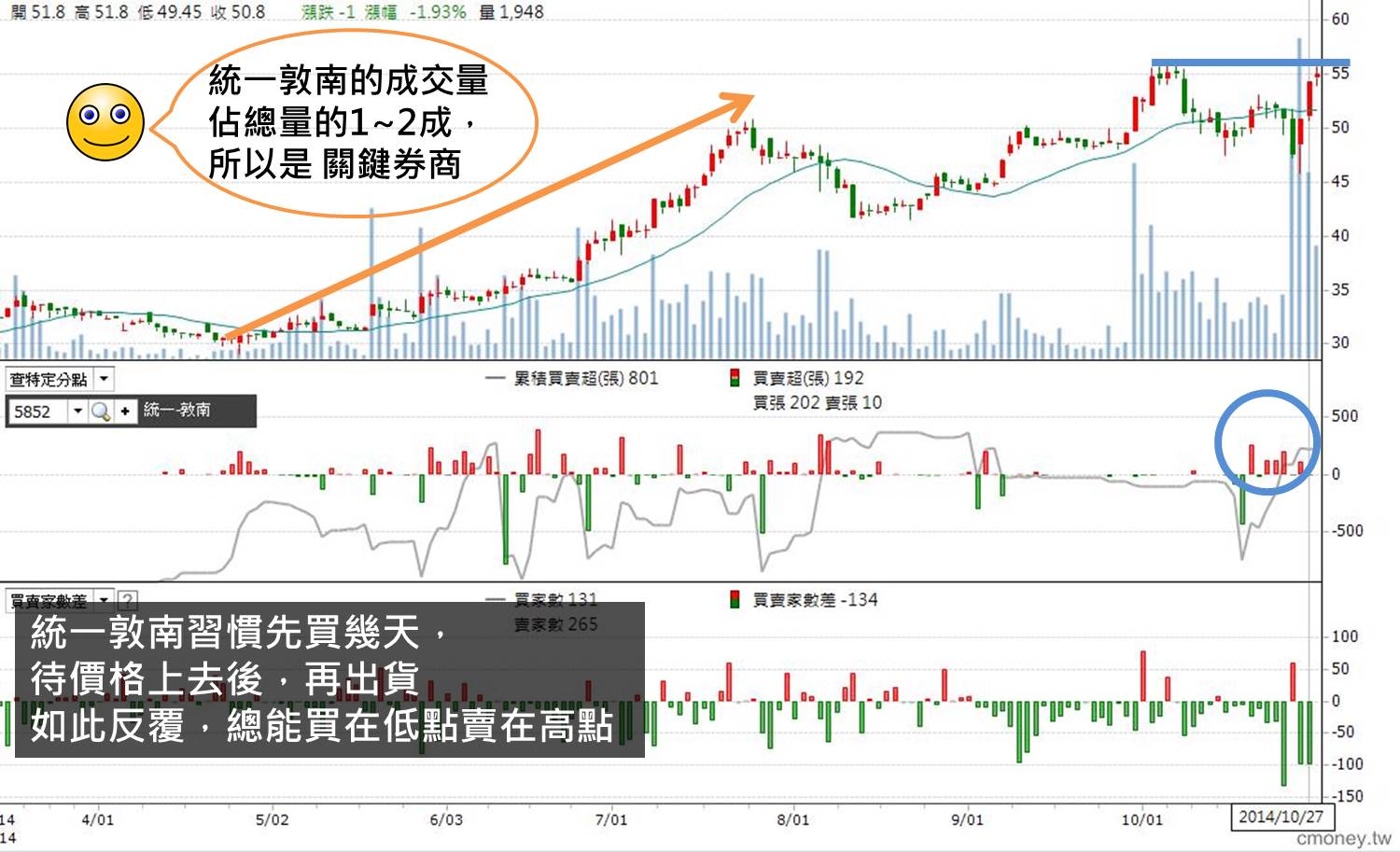Click the 45 price axis label
This screenshot has height=852, width=1400.
(x=1339, y=181)
